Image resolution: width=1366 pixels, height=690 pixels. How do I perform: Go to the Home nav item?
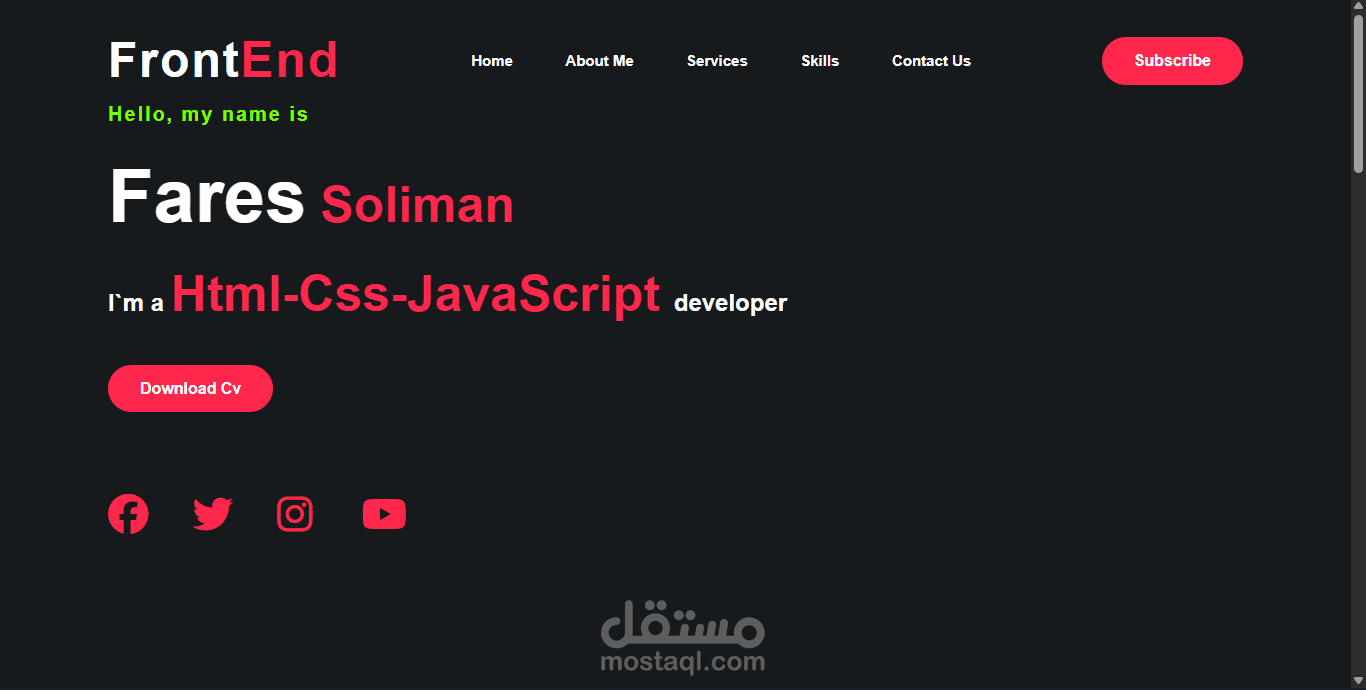pyautogui.click(x=492, y=61)
